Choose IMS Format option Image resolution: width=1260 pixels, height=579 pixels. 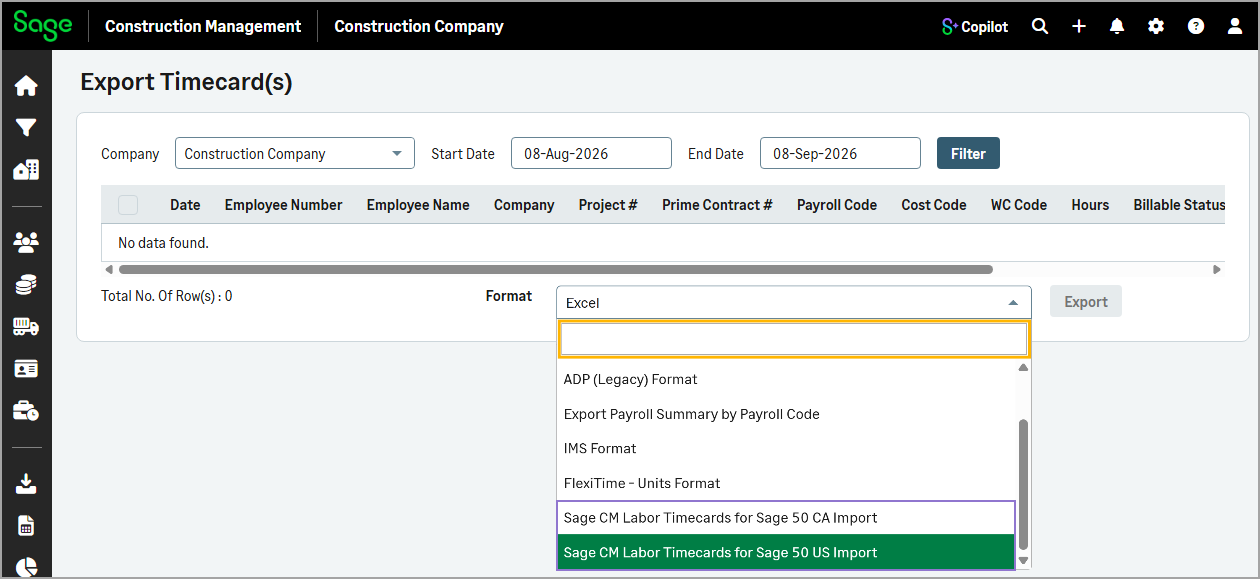click(x=786, y=448)
